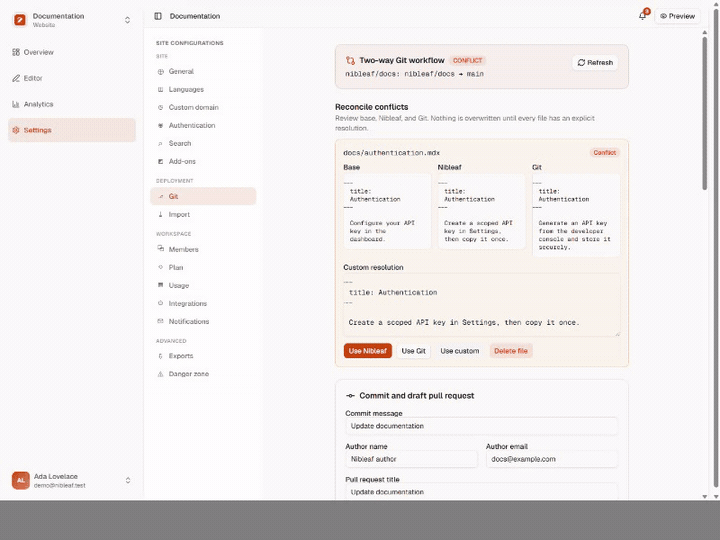The height and width of the screenshot is (540, 720).
Task: Open General site settings
Action: pyautogui.click(x=203, y=72)
